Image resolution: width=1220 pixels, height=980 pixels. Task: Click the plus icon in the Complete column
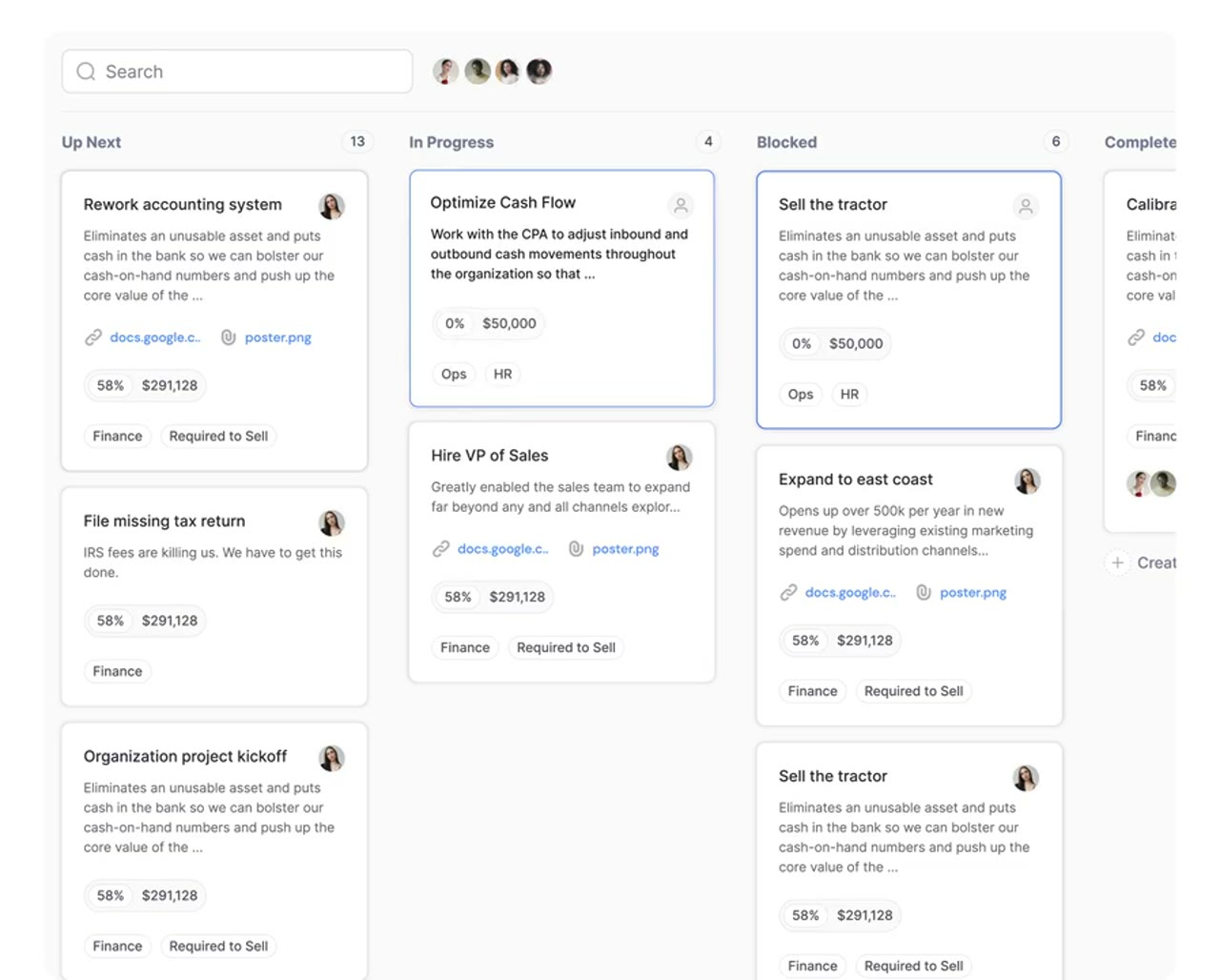click(1118, 562)
